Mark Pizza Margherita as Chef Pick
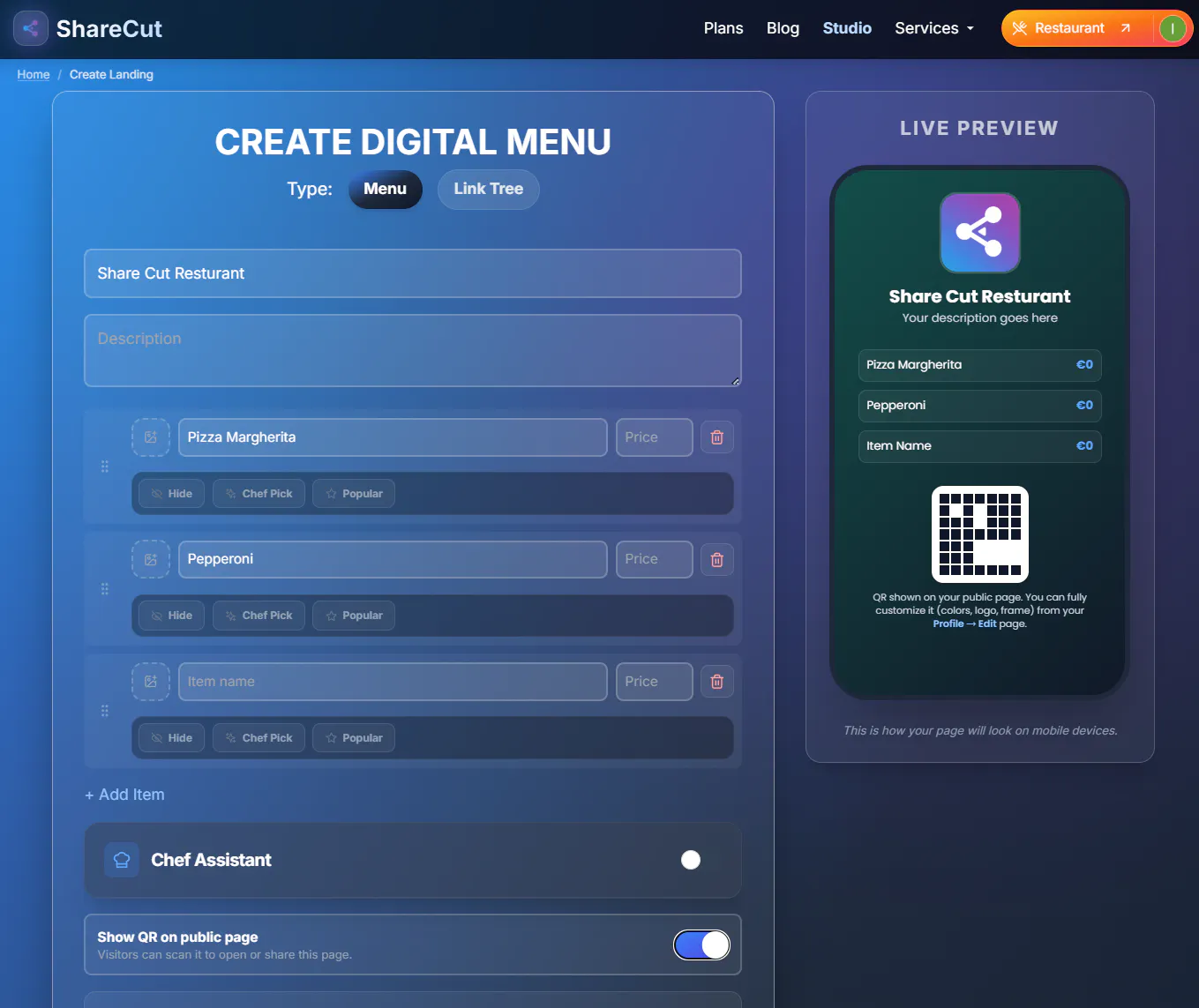This screenshot has width=1199, height=1008. point(259,494)
